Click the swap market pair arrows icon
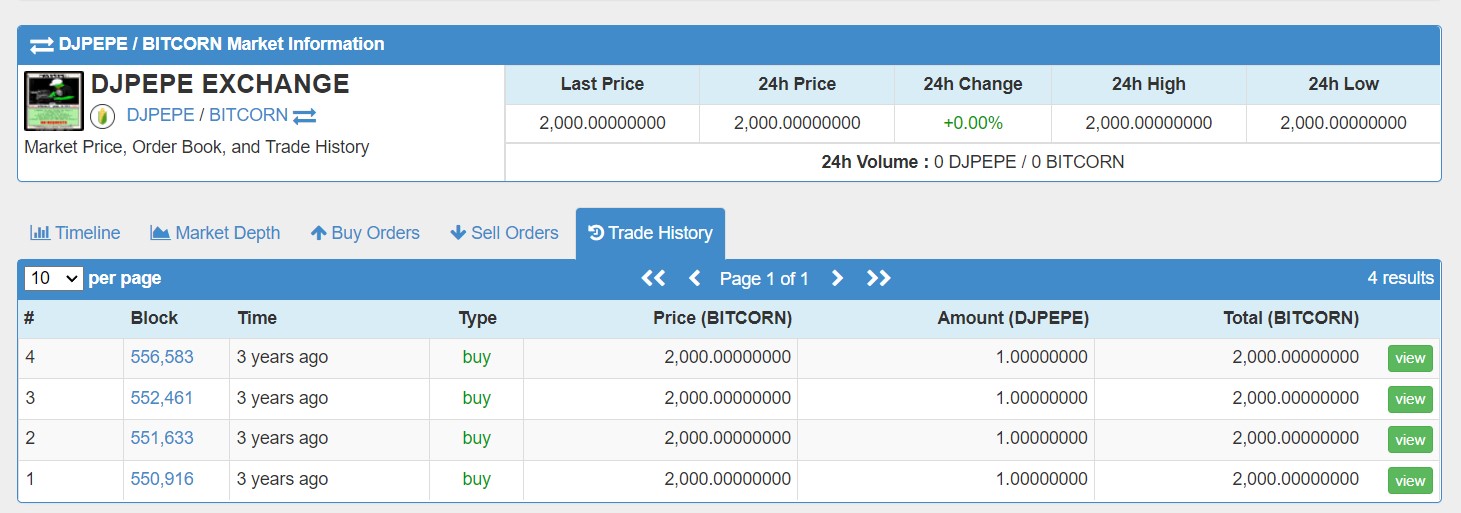Screen dimensions: 1461x513 click(305, 116)
